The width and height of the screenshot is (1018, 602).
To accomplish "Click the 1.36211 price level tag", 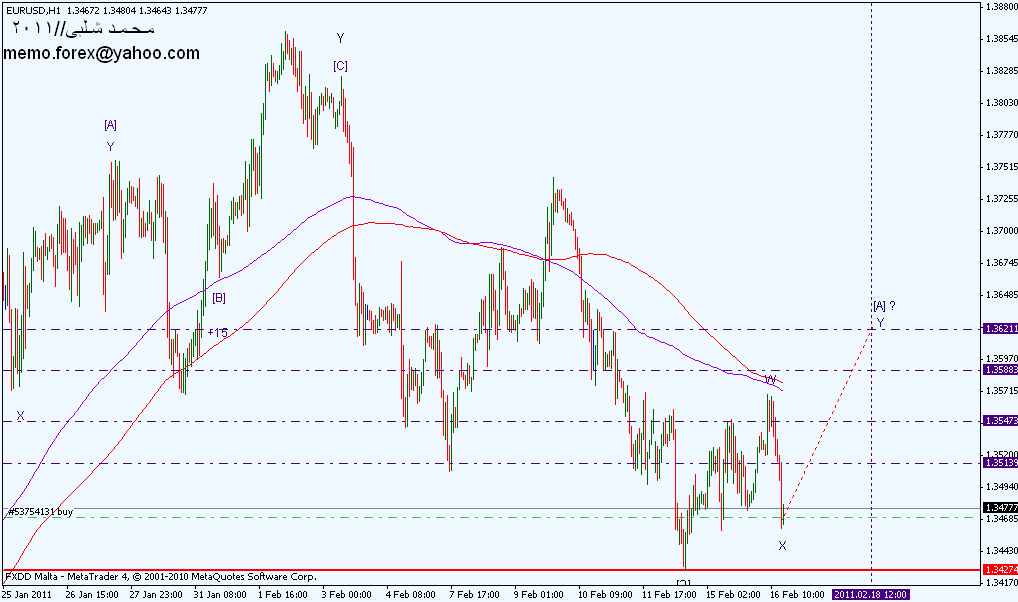I will (999, 328).
